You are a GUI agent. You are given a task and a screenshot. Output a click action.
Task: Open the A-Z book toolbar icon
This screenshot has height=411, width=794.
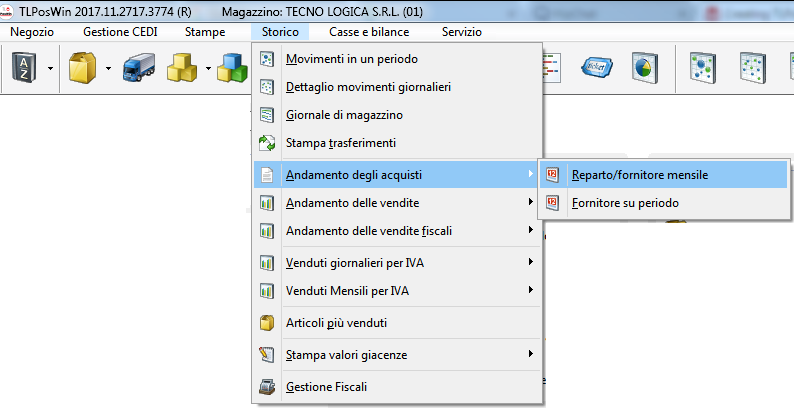tap(24, 68)
